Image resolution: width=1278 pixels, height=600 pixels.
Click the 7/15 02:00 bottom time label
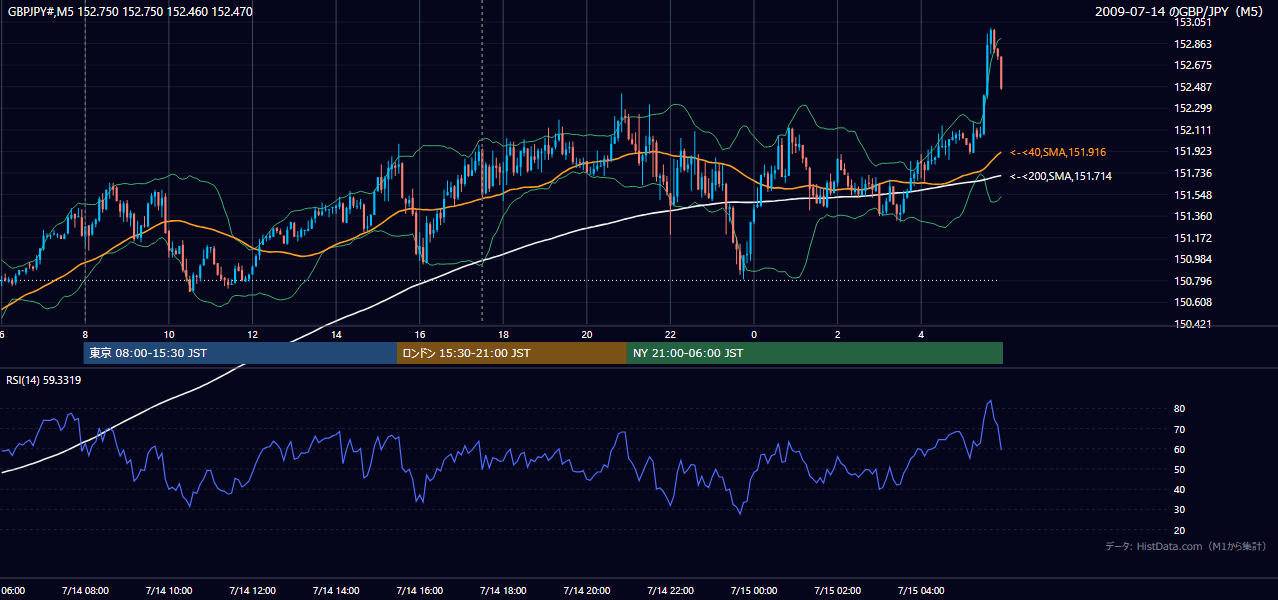[838, 590]
